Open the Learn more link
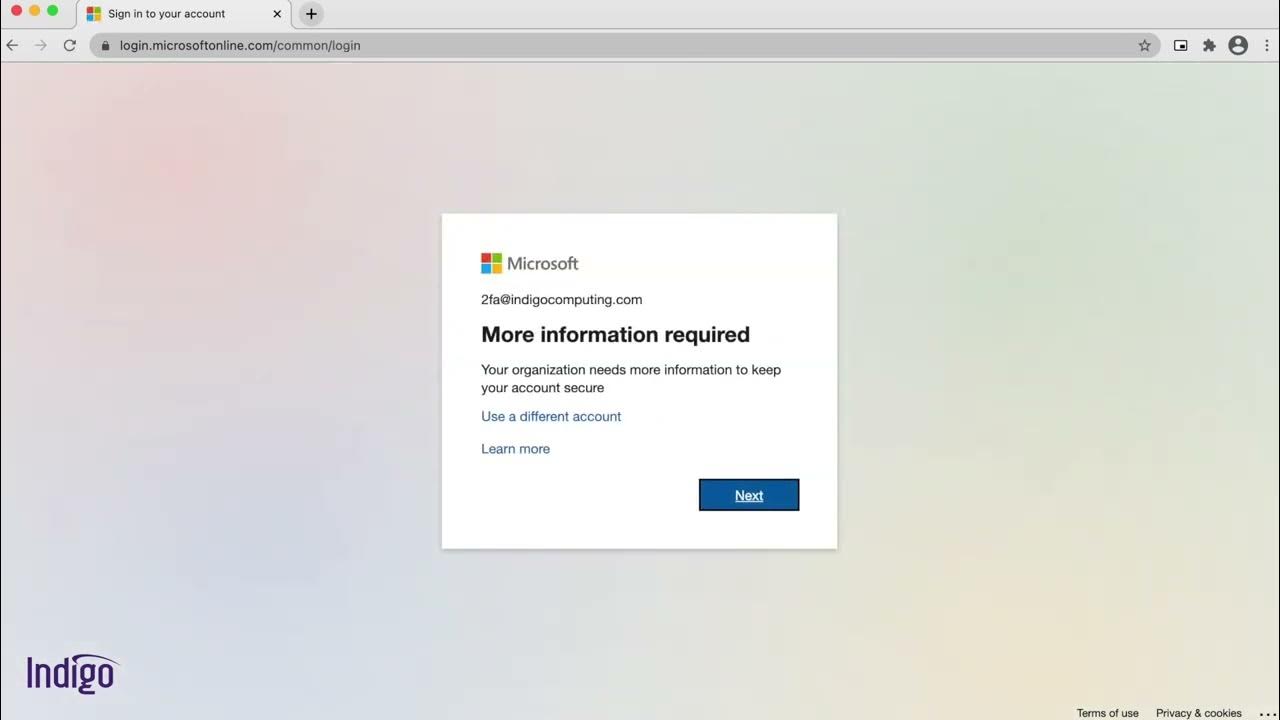1280x720 pixels. 515,449
